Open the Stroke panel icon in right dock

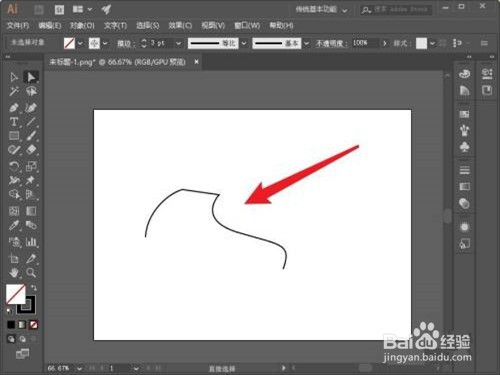pyautogui.click(x=464, y=170)
